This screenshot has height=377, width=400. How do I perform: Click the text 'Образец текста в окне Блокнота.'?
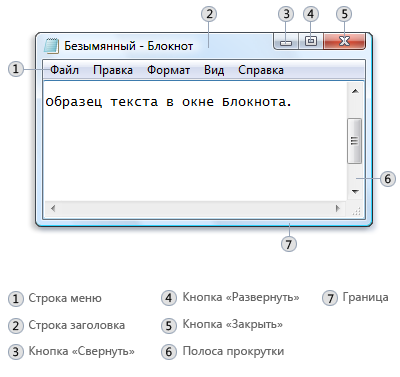[x=168, y=101]
